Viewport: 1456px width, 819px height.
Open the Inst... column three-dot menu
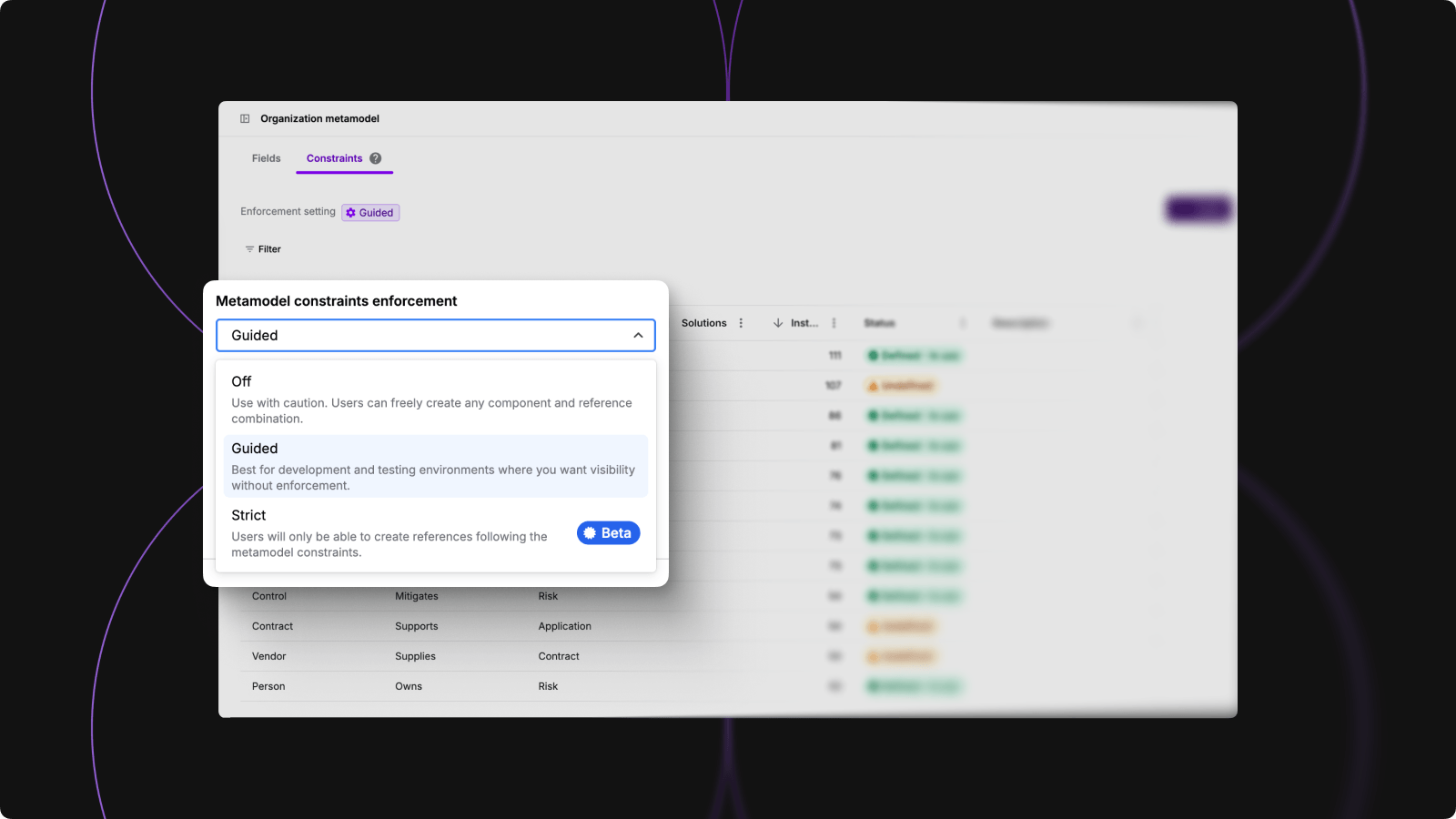(834, 323)
